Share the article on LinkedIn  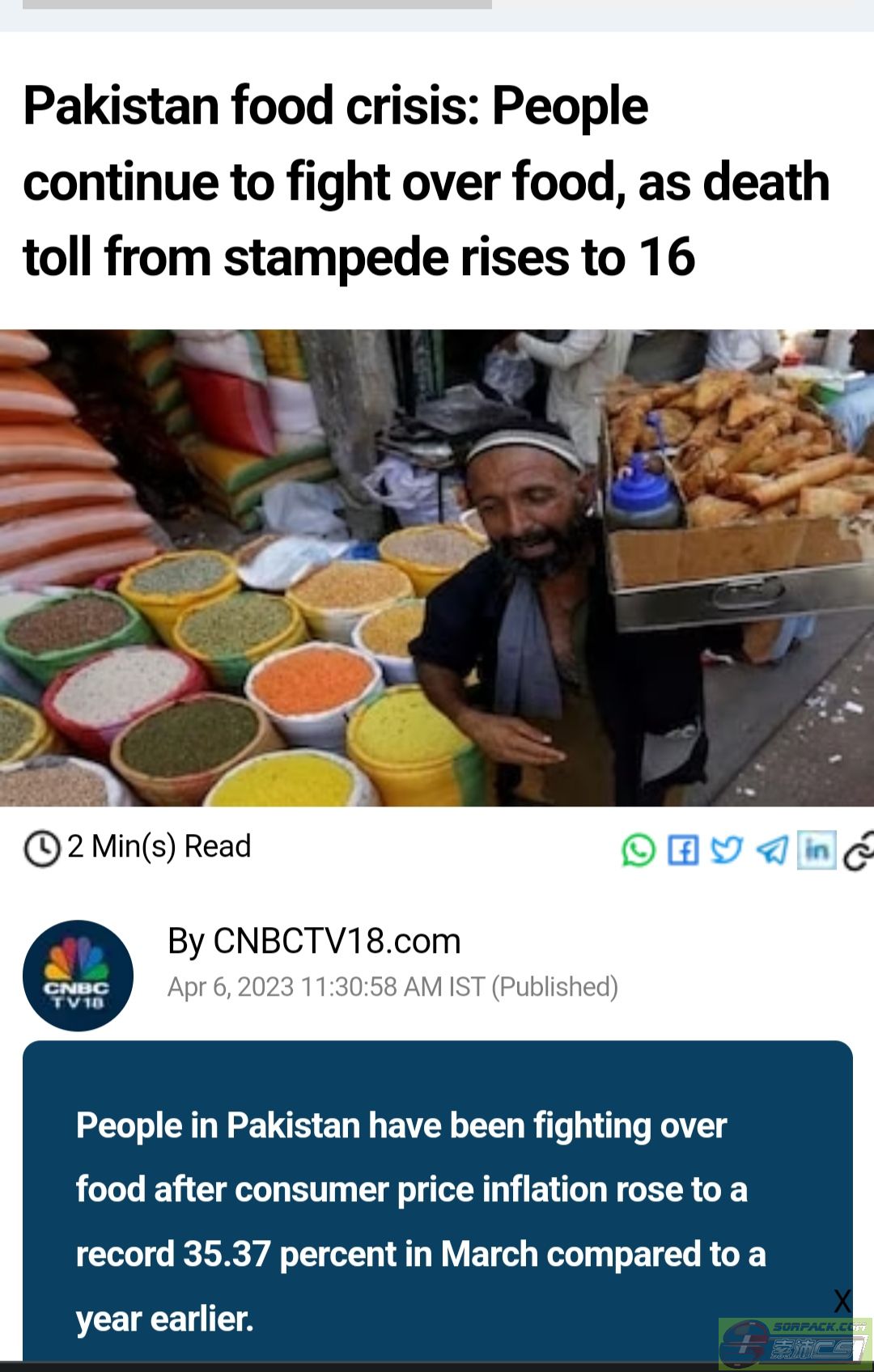817,850
